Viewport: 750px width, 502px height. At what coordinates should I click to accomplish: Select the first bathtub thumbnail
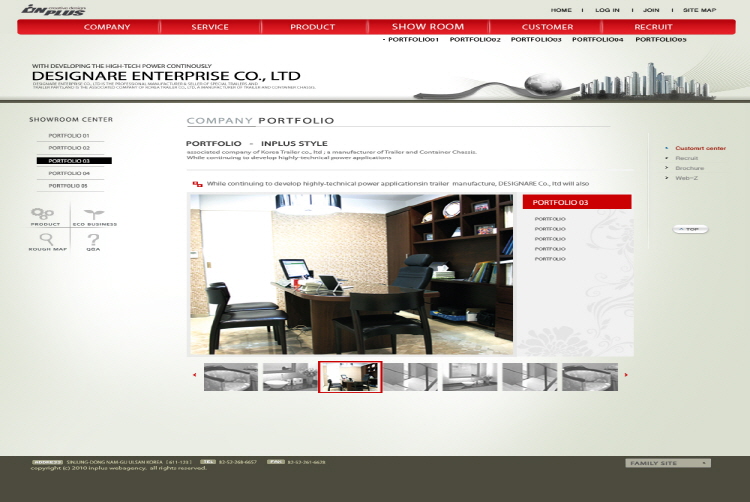pyautogui.click(x=231, y=377)
